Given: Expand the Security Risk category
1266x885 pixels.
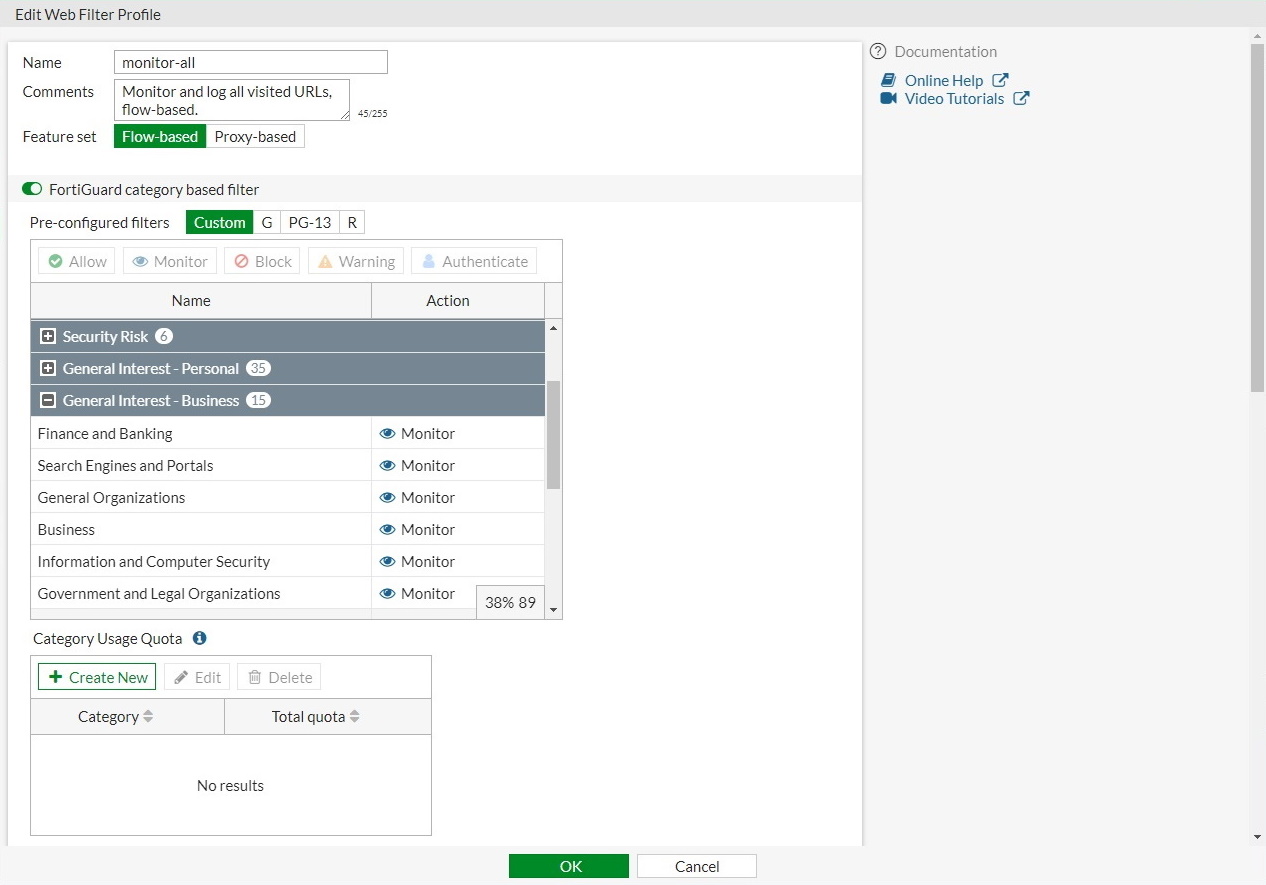Looking at the screenshot, I should tap(48, 336).
